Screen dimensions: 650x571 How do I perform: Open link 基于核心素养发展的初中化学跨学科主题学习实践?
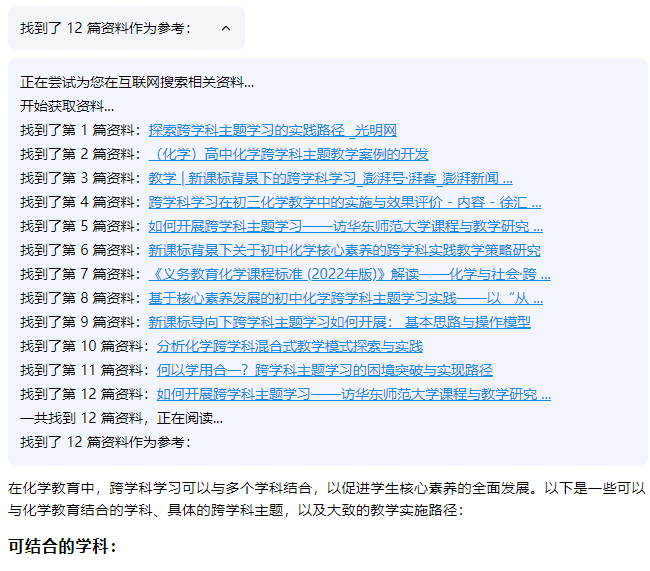pyautogui.click(x=346, y=299)
